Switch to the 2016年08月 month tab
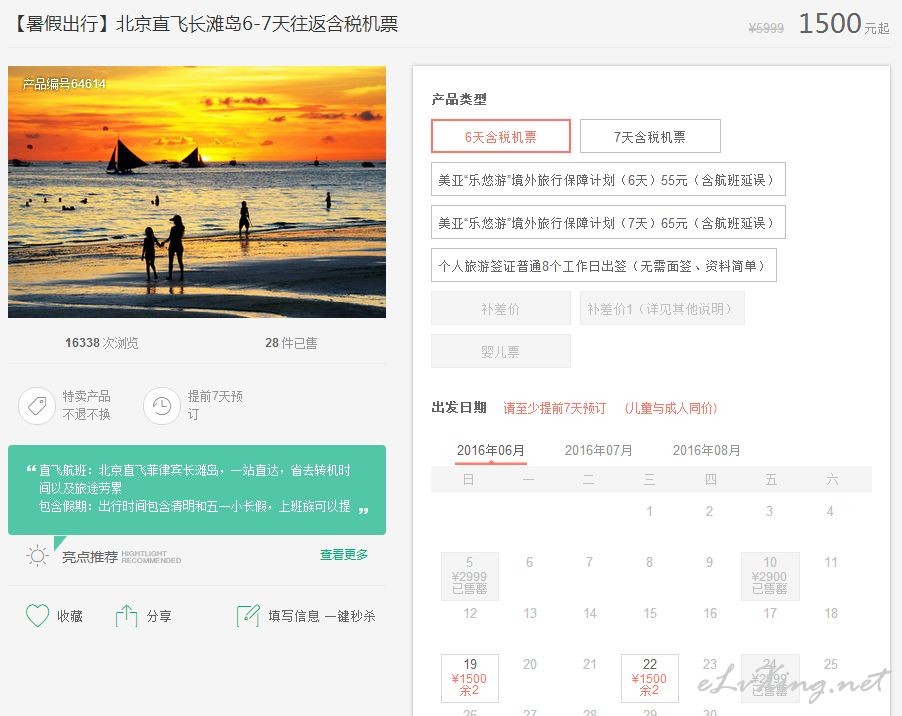The width and height of the screenshot is (902, 716). click(x=706, y=450)
